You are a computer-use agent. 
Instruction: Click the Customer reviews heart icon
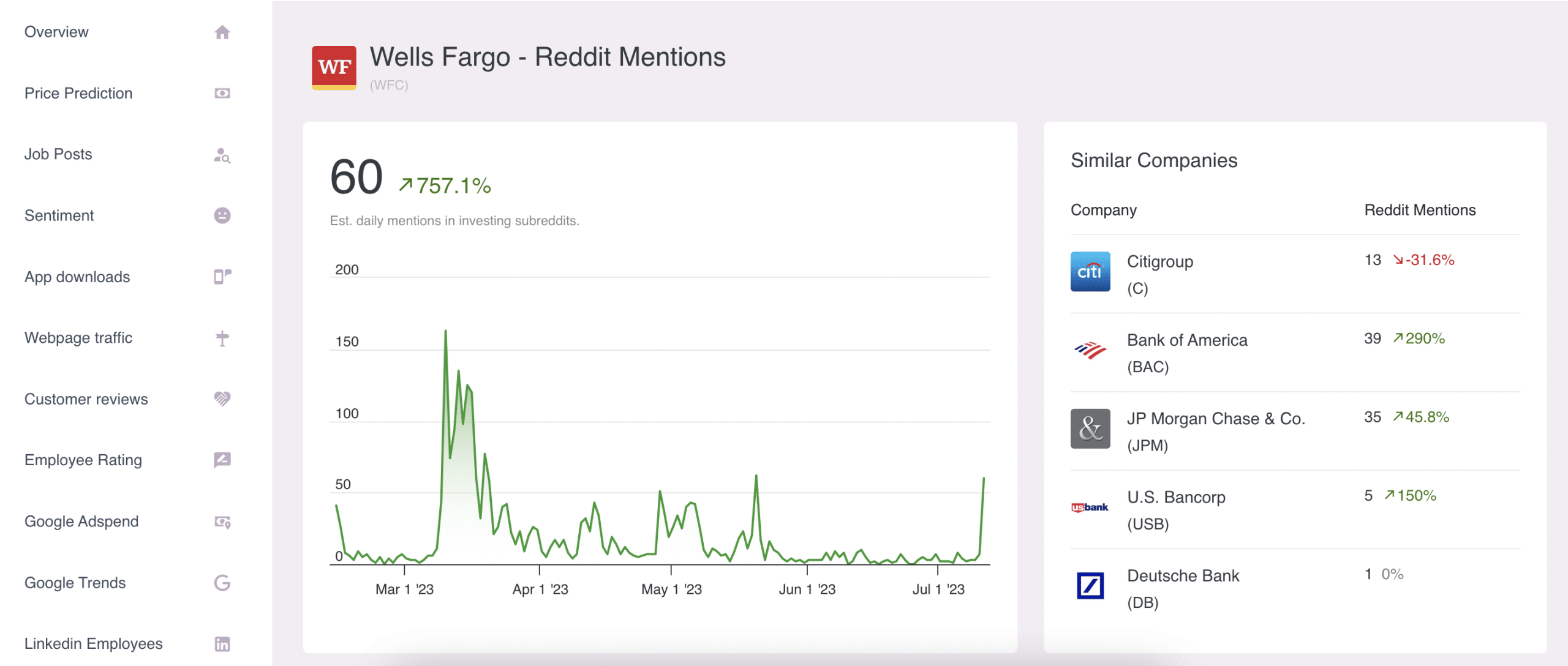tap(222, 399)
